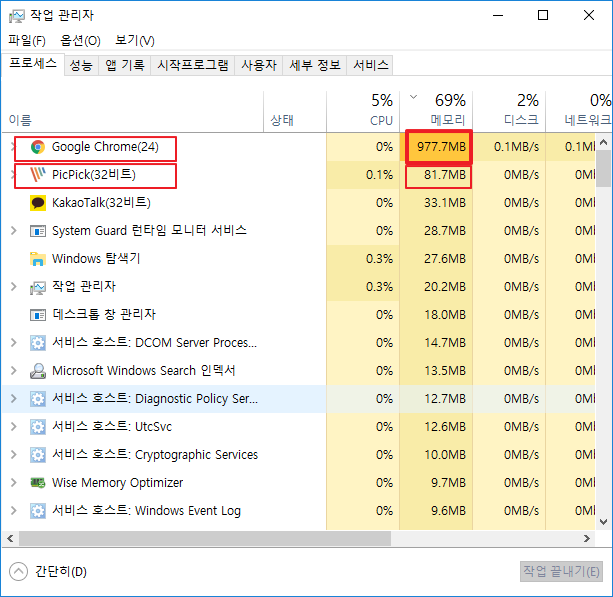
Task: Select the KakaoTalk(32비트) process name
Action: (x=101, y=203)
